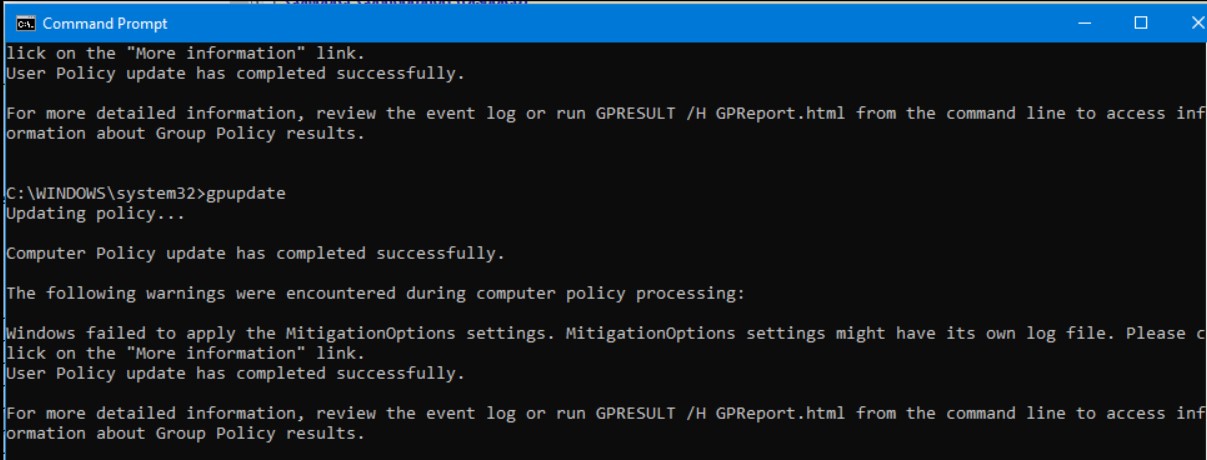Minimize the Command Prompt window
Screen dimensions: 1207x460
pyautogui.click(x=1085, y=23)
